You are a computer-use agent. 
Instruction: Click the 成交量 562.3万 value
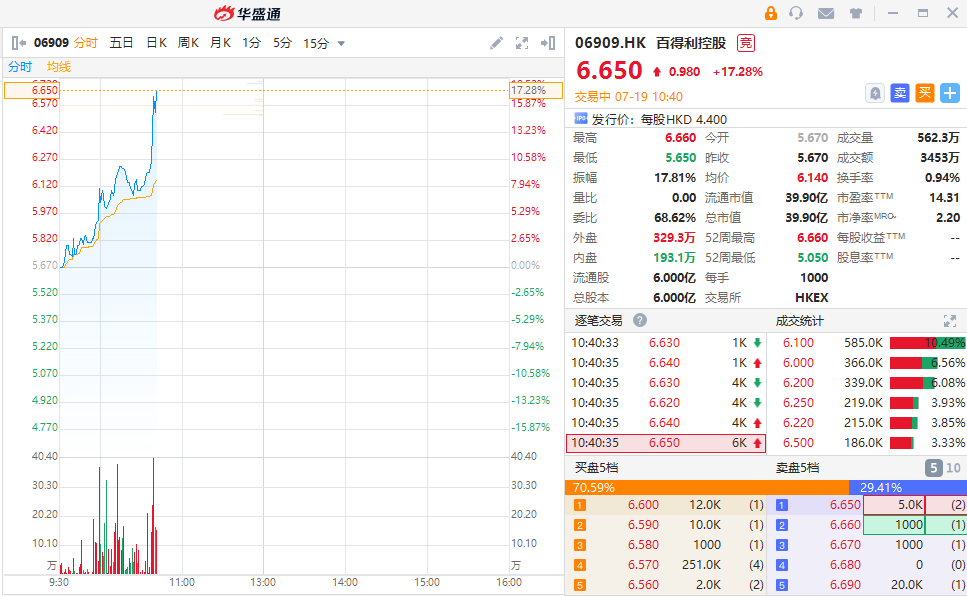coord(938,138)
